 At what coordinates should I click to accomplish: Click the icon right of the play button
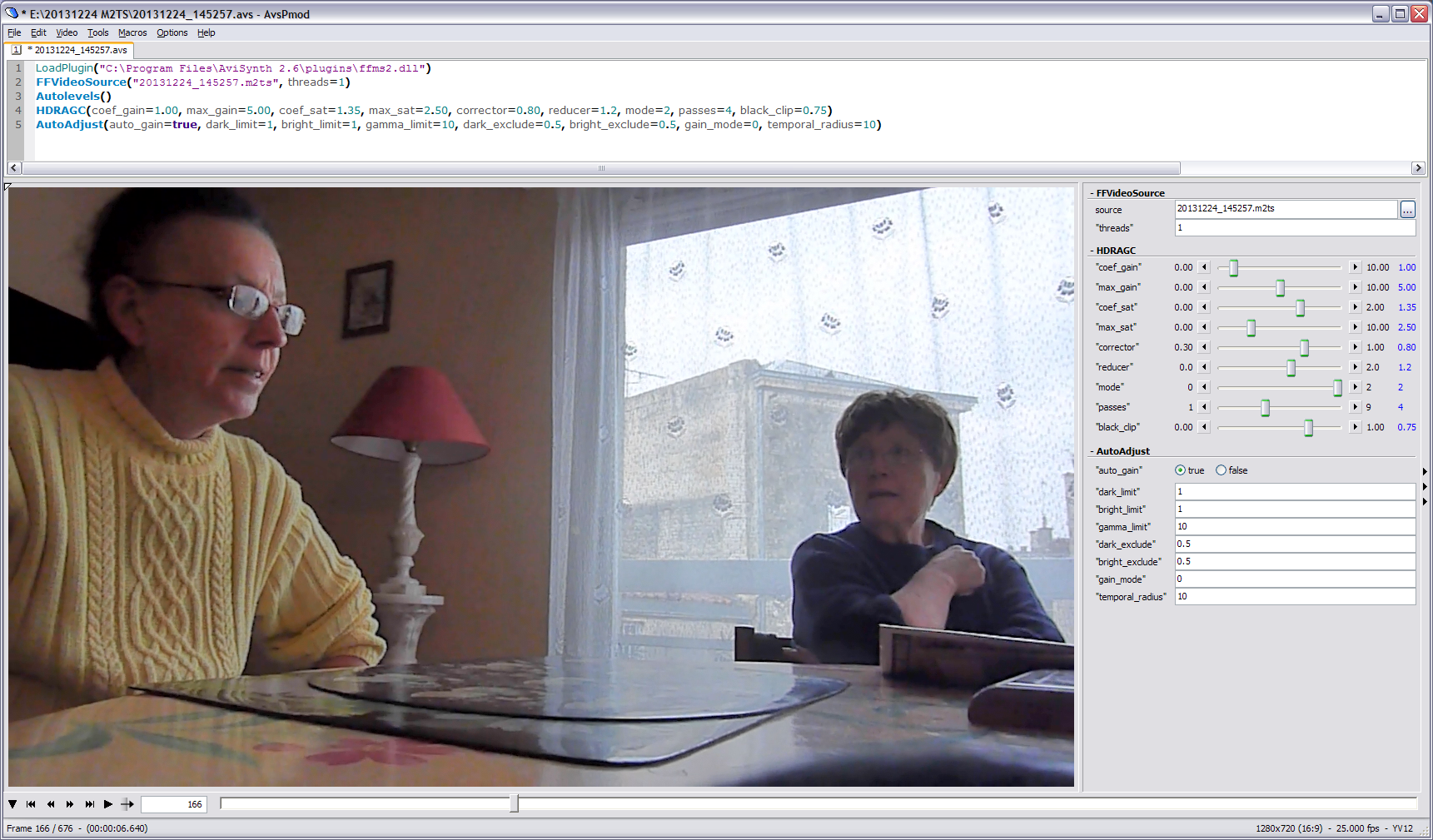pos(127,804)
